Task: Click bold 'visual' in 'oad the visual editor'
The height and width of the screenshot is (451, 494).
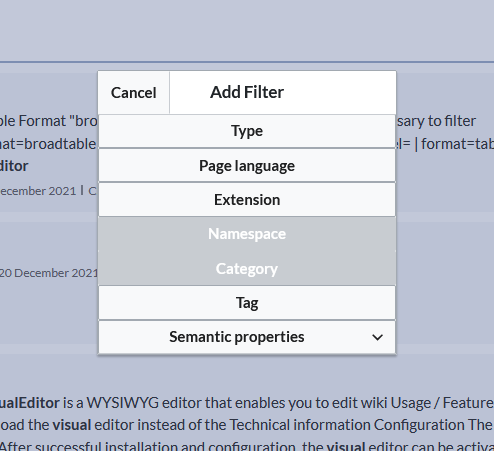Action: (x=72, y=425)
